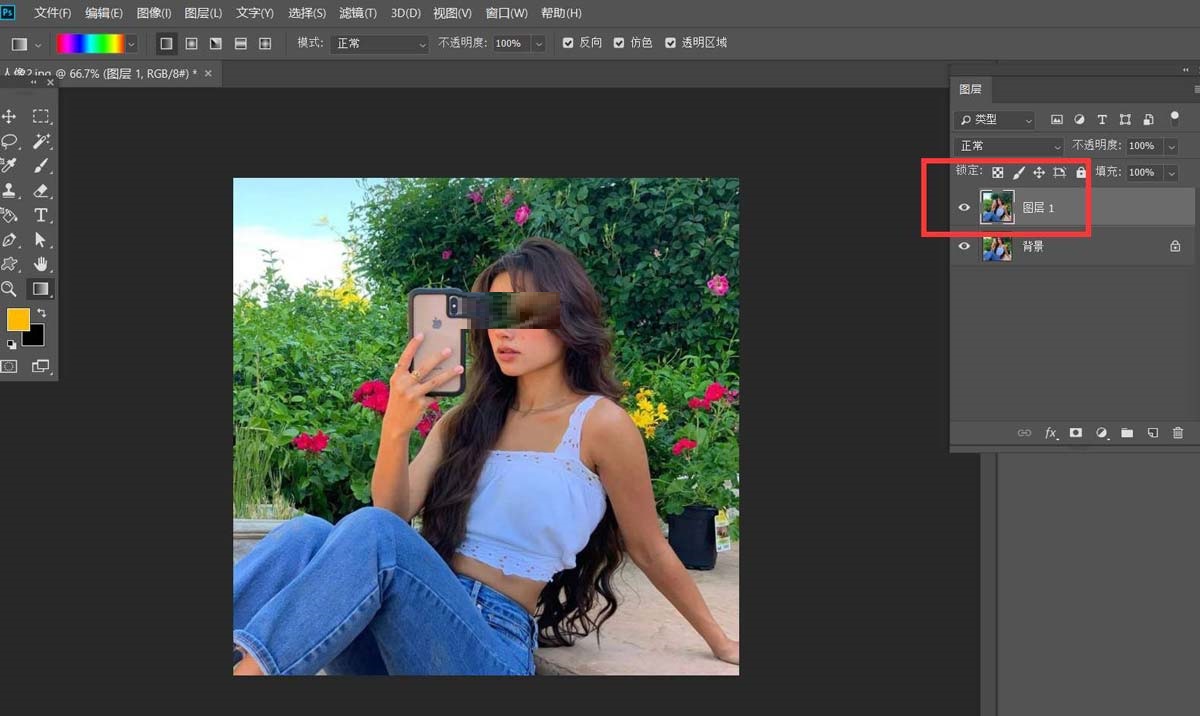Select the radial gradient style button
This screenshot has width=1200, height=716.
pos(191,44)
